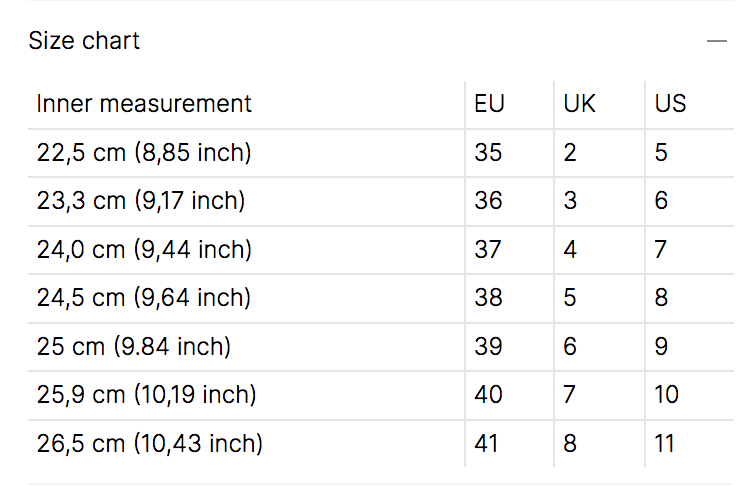This screenshot has height=486, width=746.
Task: Click the 22,5 cm measurement cell
Action: [144, 153]
